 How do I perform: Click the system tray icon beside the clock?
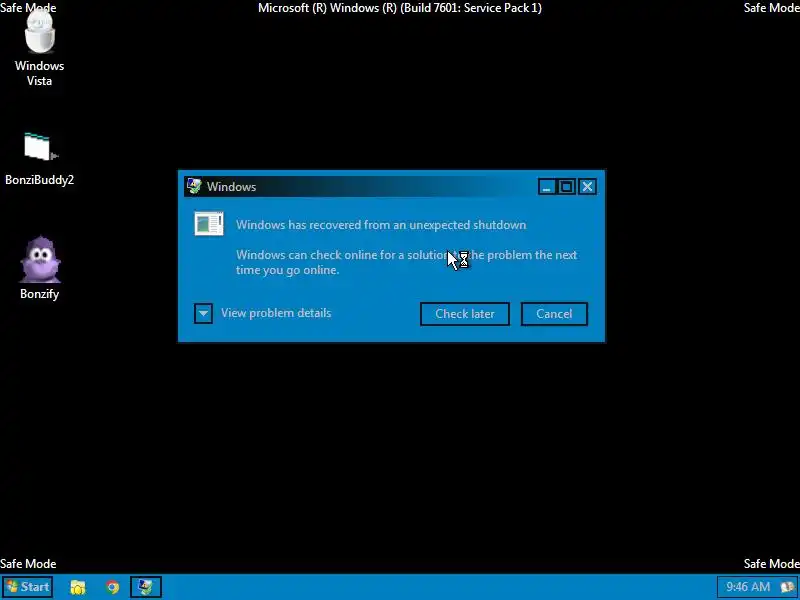(787, 587)
